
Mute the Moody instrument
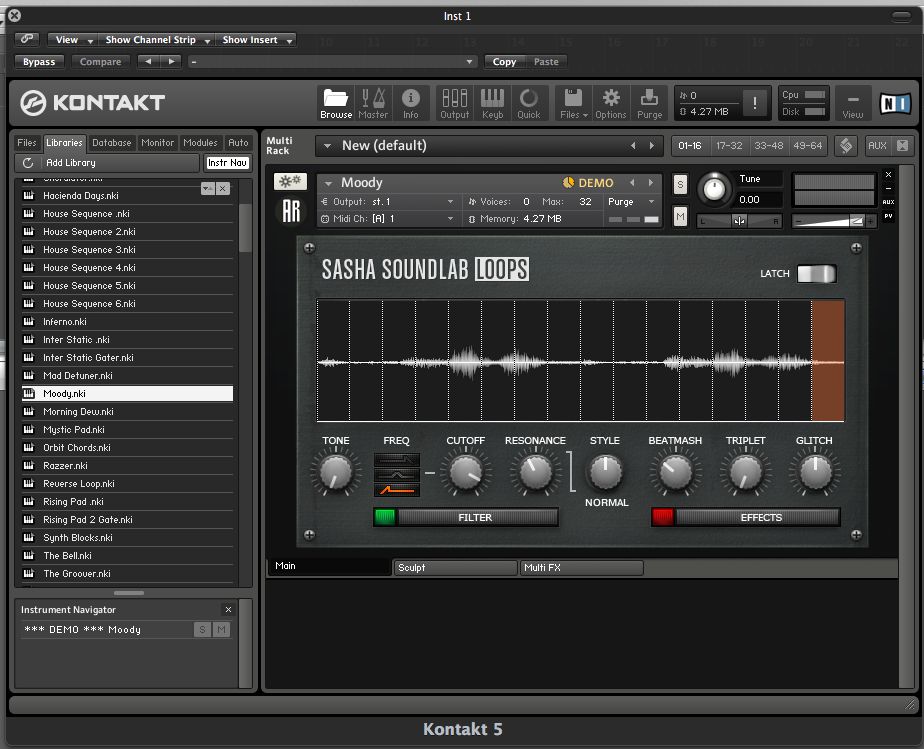[x=680, y=217]
